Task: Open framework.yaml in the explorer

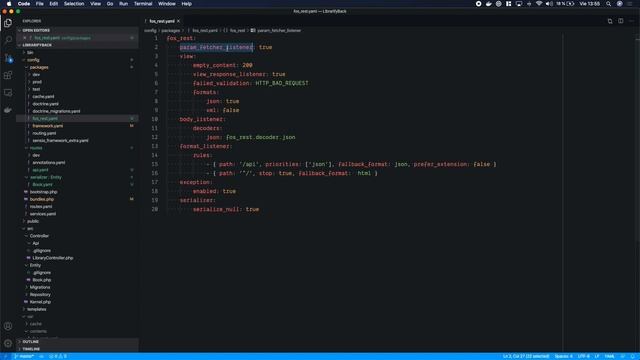Action: coord(47,126)
